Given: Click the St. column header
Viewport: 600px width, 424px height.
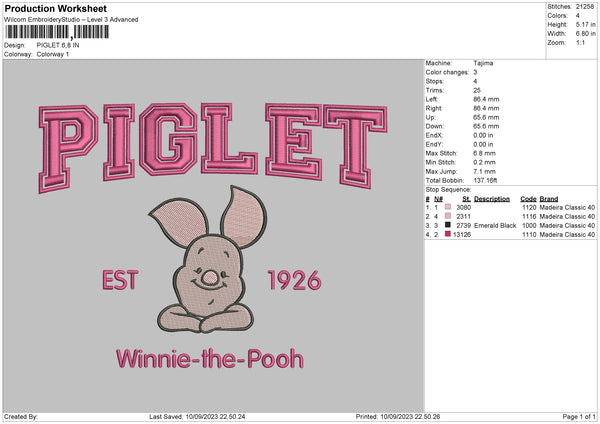Looking at the screenshot, I should tap(466, 198).
